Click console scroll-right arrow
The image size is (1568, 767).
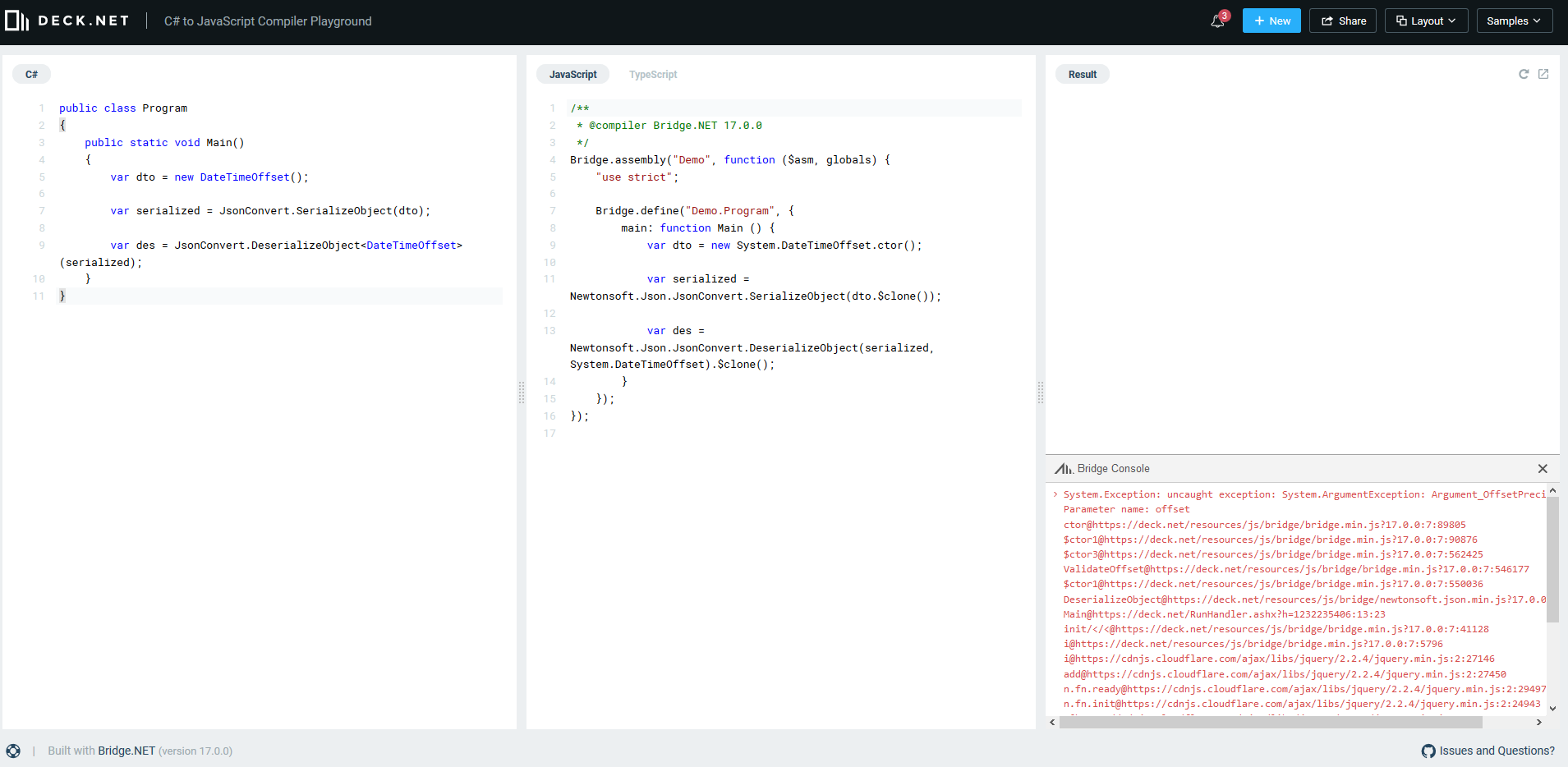tap(1539, 723)
